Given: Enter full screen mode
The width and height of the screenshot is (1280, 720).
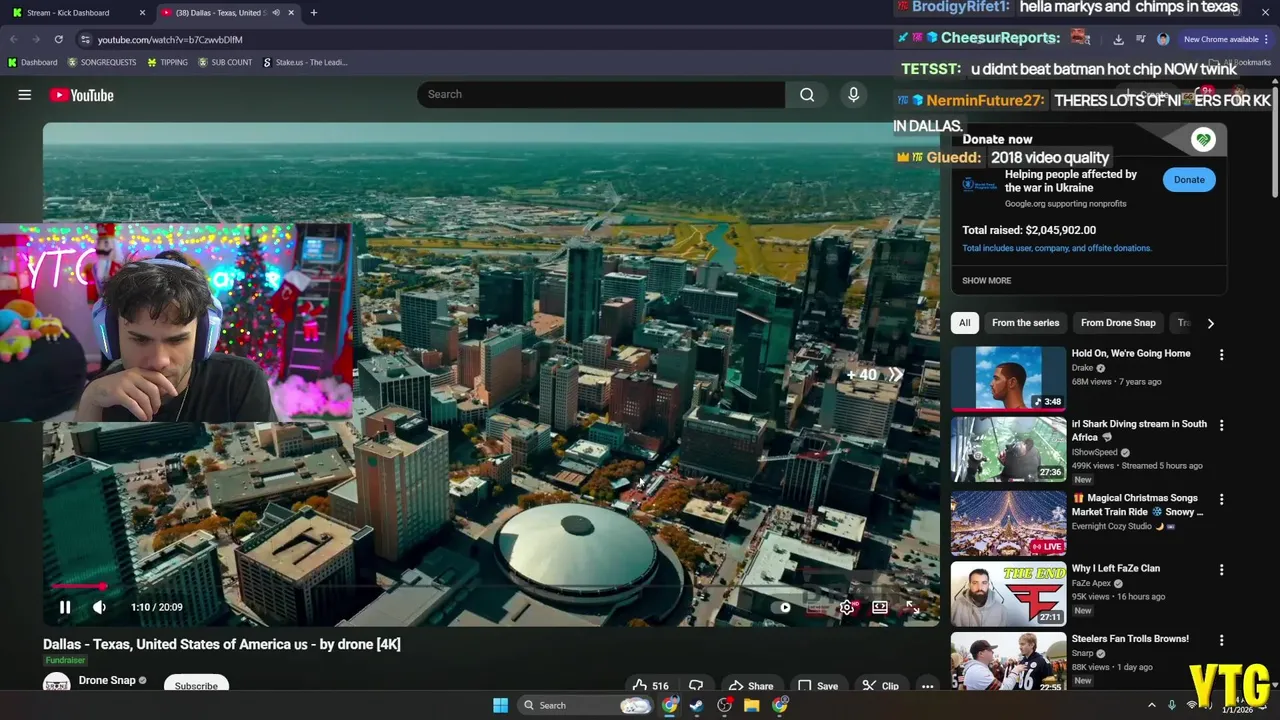Looking at the screenshot, I should [x=912, y=607].
